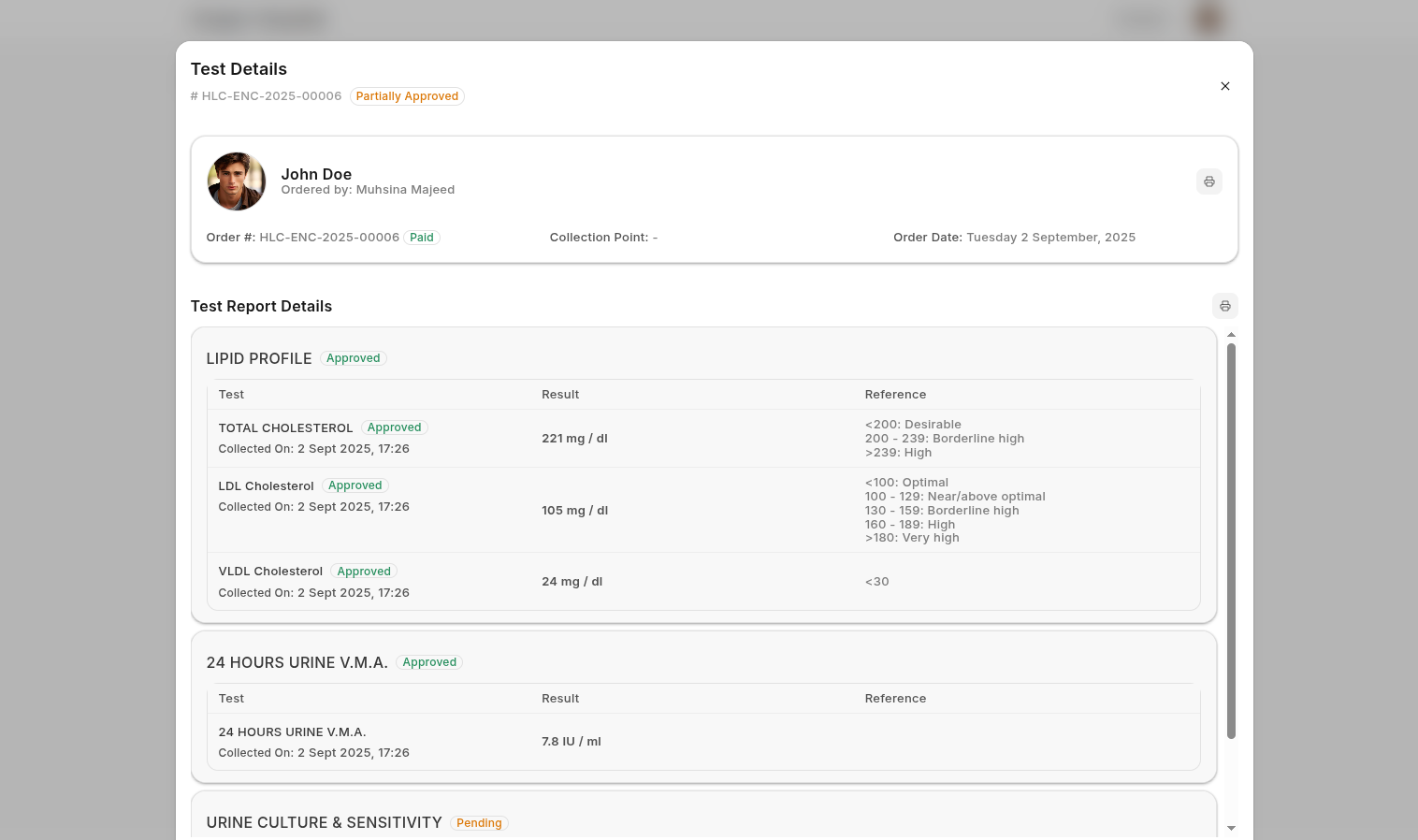
Task: Click John Doe's profile photo
Action: tap(237, 181)
